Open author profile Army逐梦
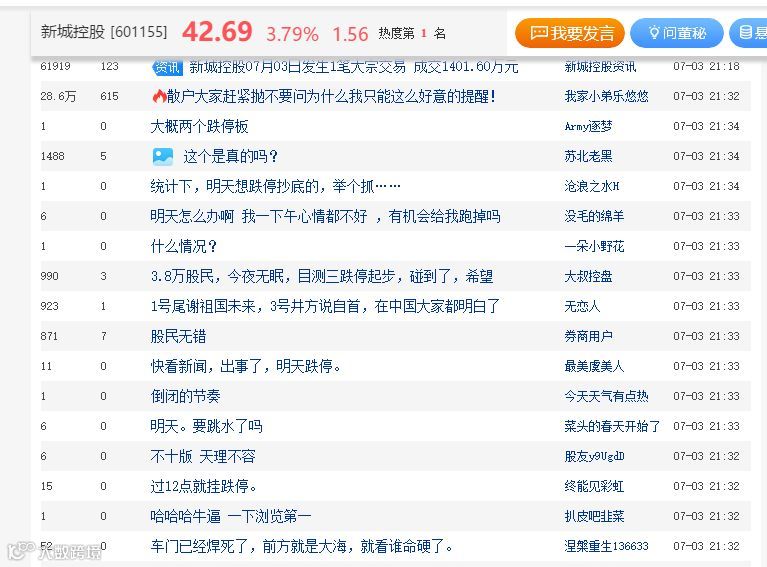 tap(588, 126)
